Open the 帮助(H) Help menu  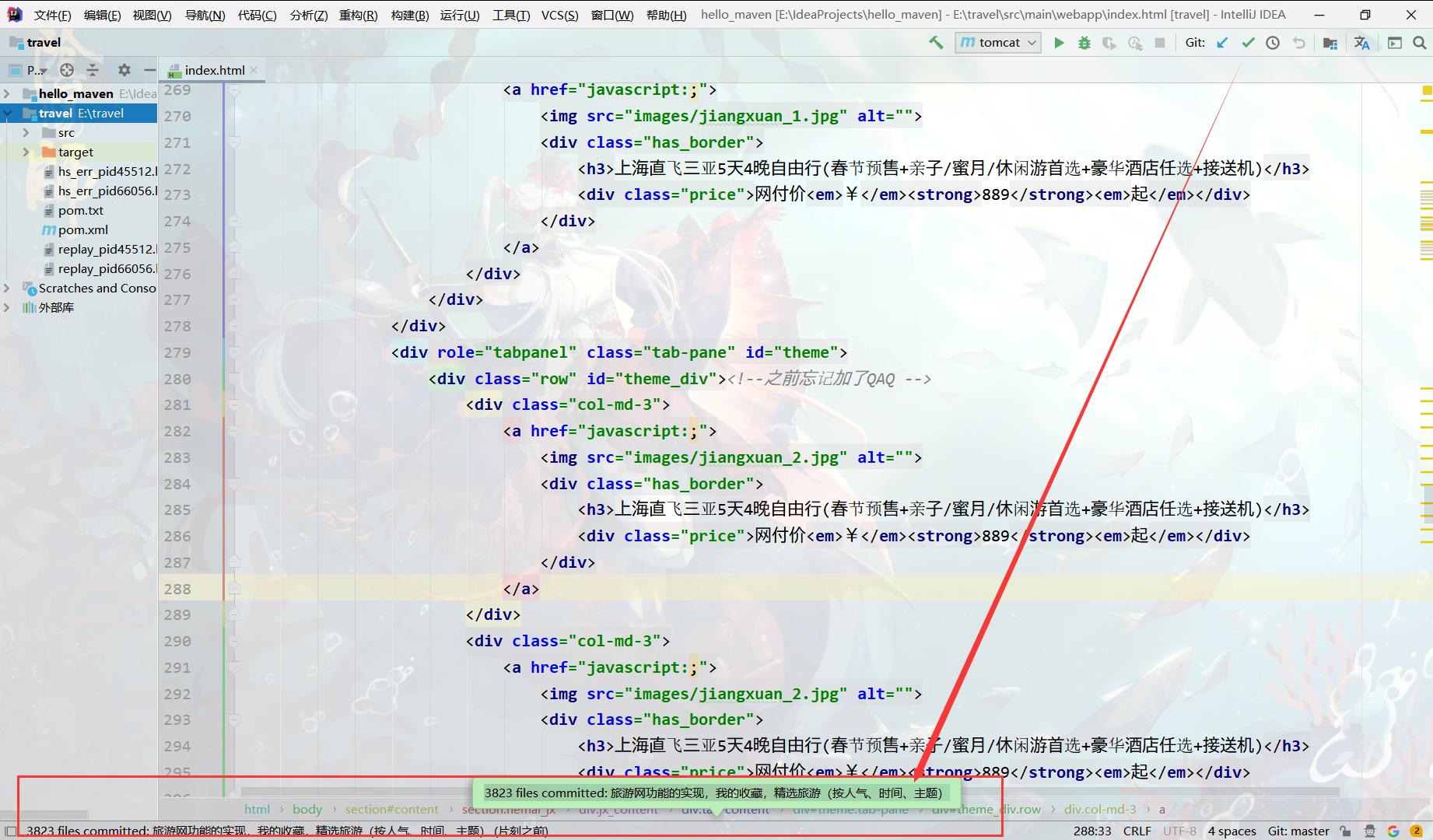coord(666,15)
